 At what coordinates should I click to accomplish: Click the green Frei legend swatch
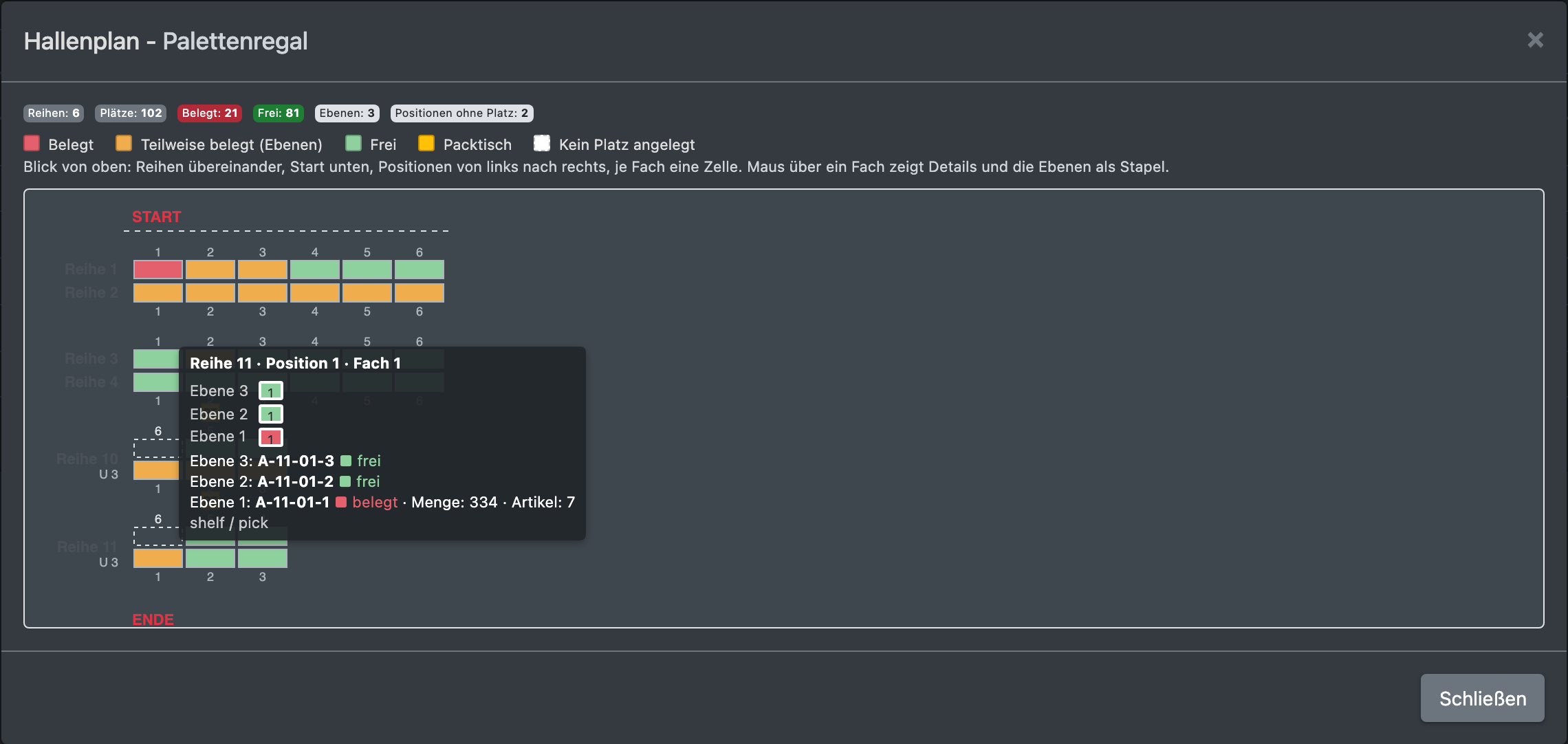[x=353, y=143]
